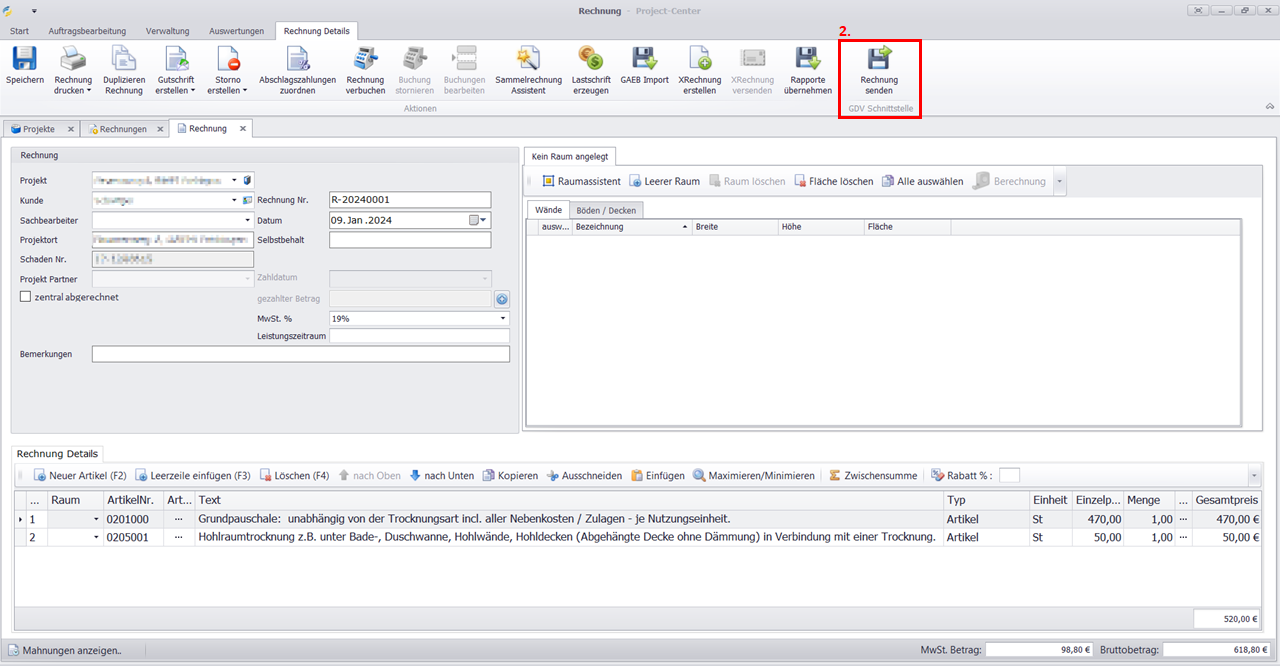Click the Speichern save icon
Screen dimensions: 1280x666
(23, 58)
